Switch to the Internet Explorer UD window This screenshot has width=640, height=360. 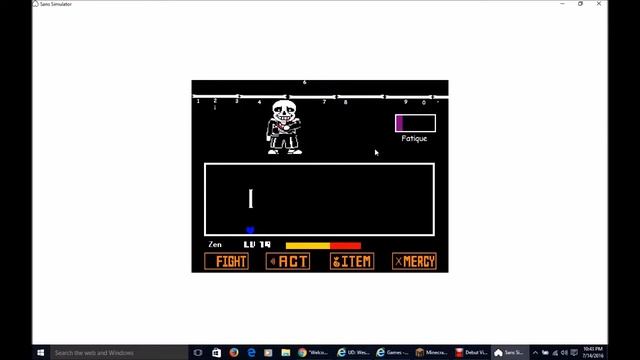[x=353, y=353]
